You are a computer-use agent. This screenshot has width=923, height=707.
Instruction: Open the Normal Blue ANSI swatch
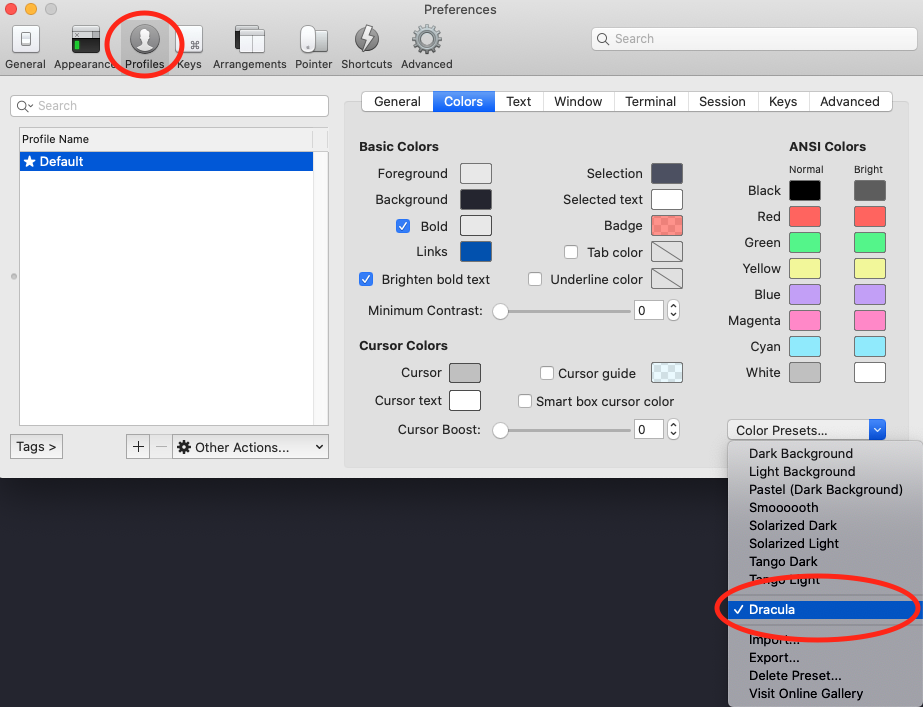(805, 294)
